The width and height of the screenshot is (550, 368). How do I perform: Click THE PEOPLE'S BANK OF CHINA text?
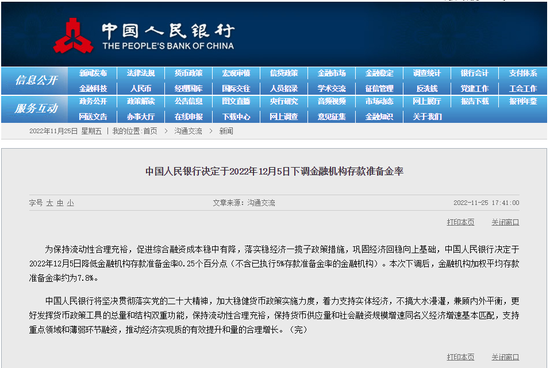[168, 46]
